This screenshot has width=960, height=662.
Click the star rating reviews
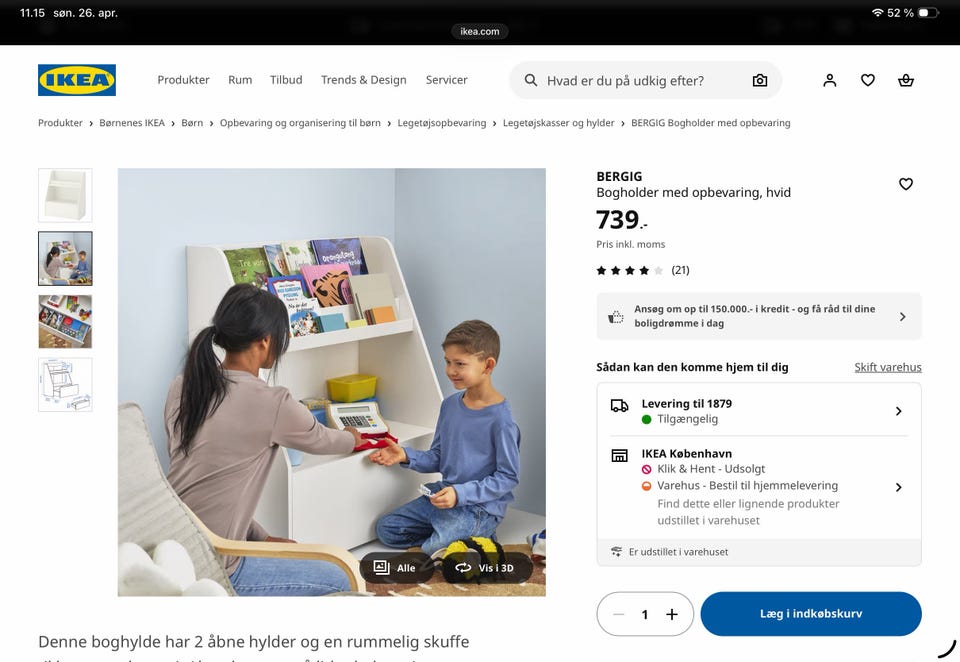[x=643, y=270]
